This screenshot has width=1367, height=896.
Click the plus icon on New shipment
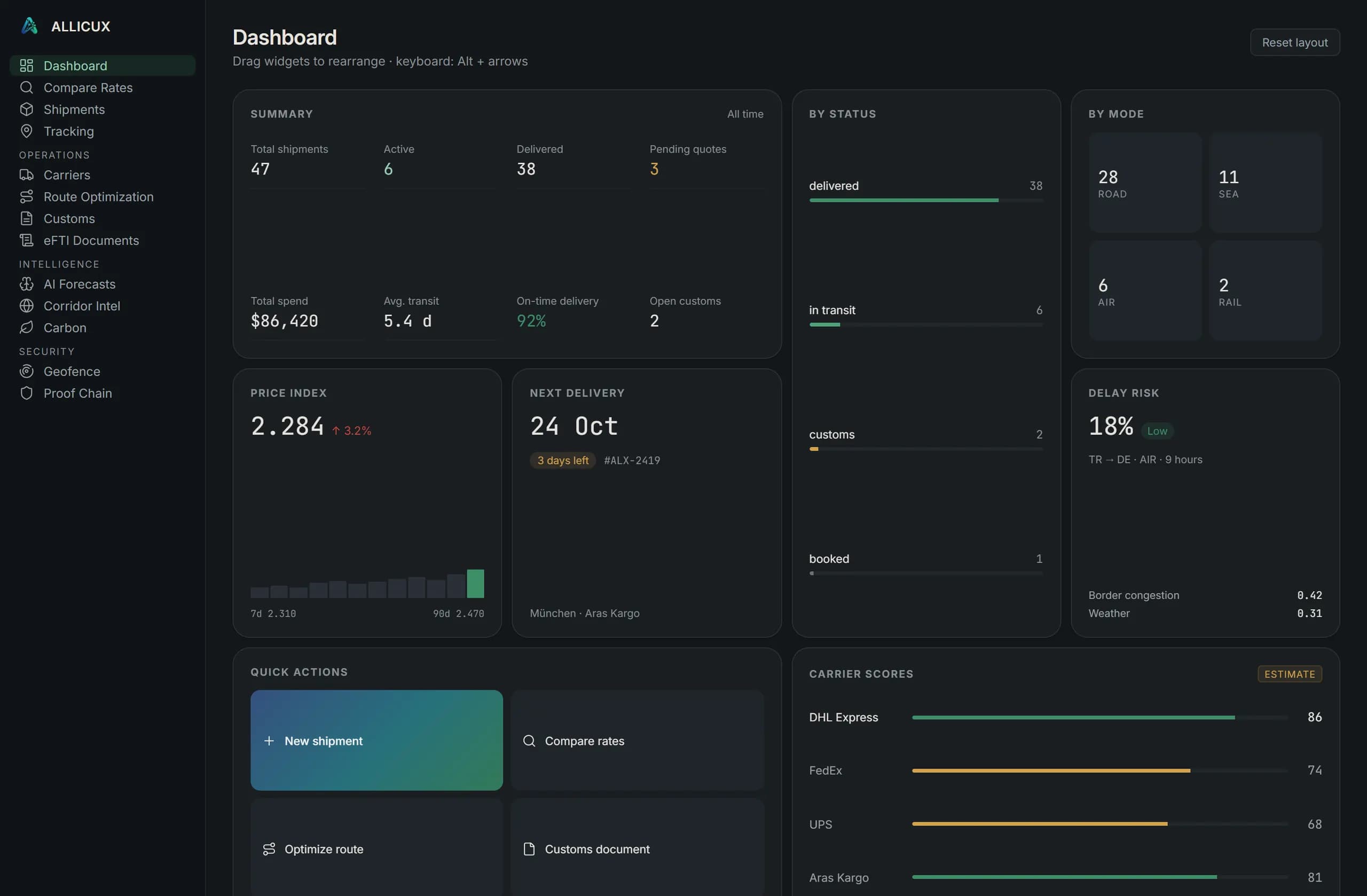269,741
